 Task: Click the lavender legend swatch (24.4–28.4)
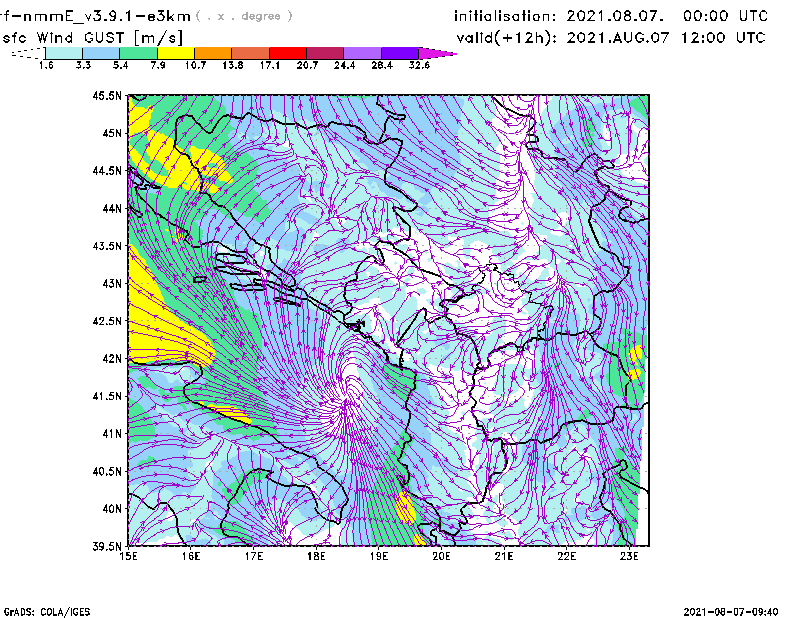pyautogui.click(x=362, y=53)
